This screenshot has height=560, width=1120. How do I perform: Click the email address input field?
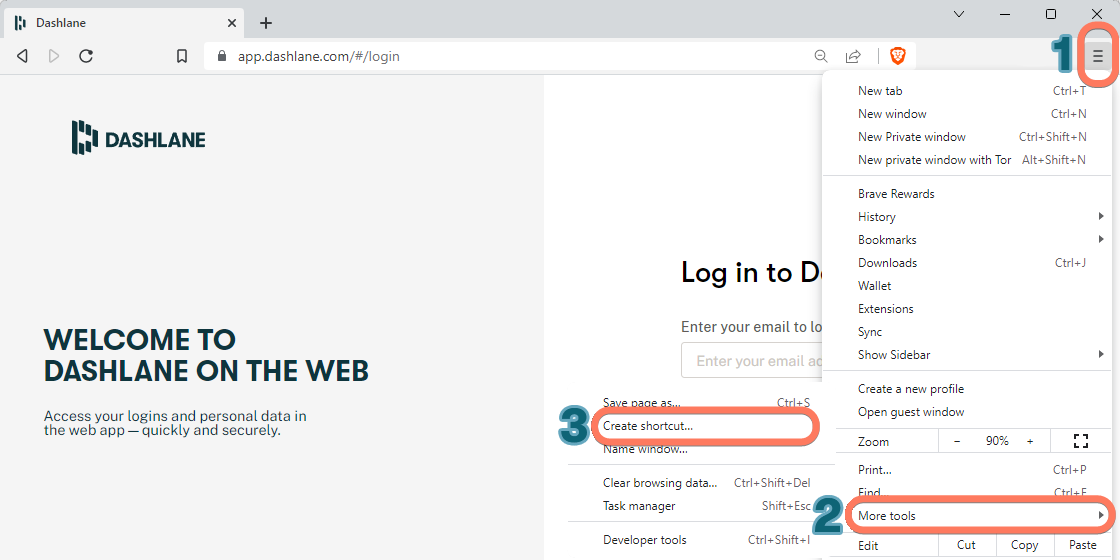pyautogui.click(x=753, y=361)
